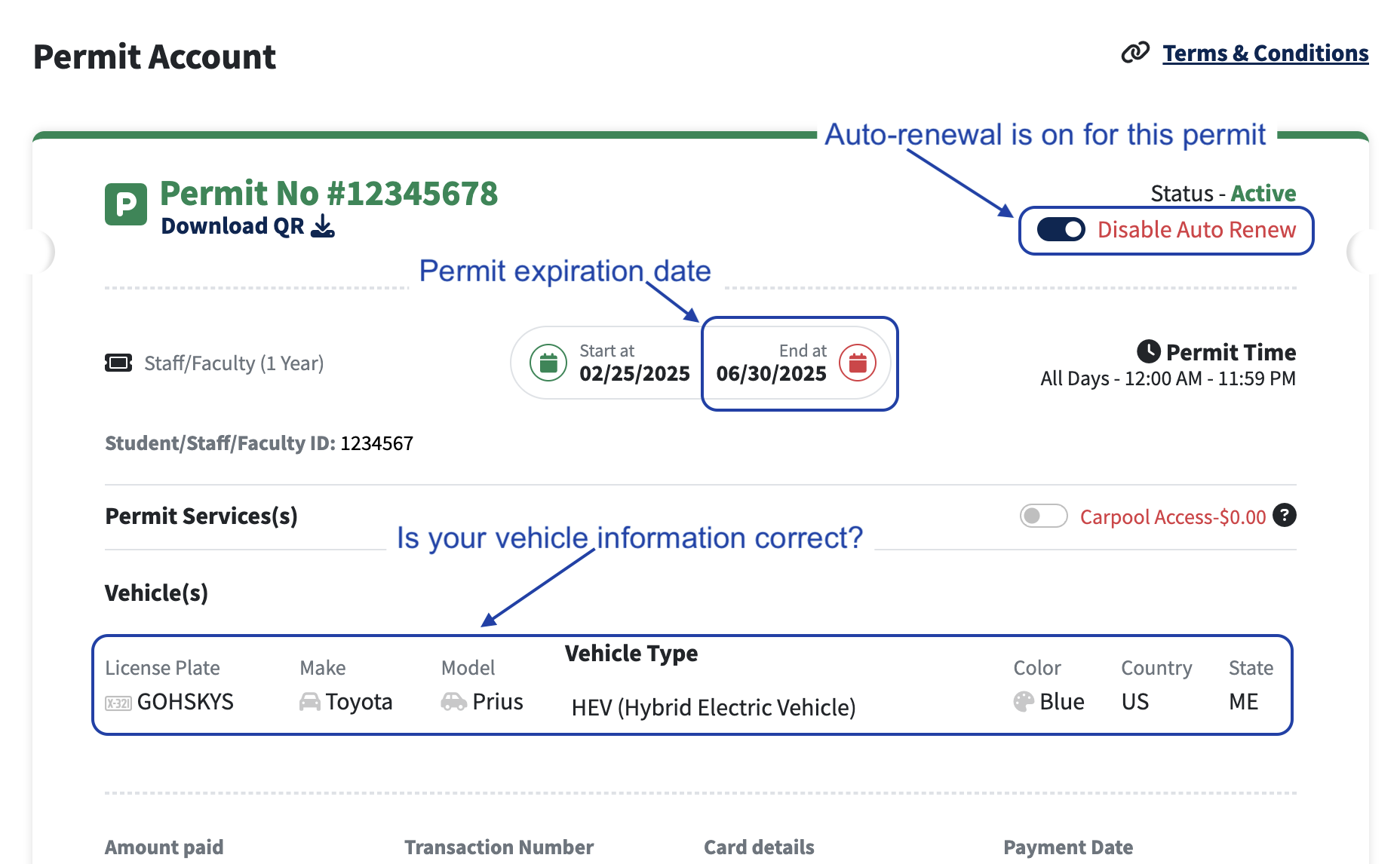Image resolution: width=1400 pixels, height=864 pixels.
Task: Click the green parking P permit icon
Action: pos(126,204)
